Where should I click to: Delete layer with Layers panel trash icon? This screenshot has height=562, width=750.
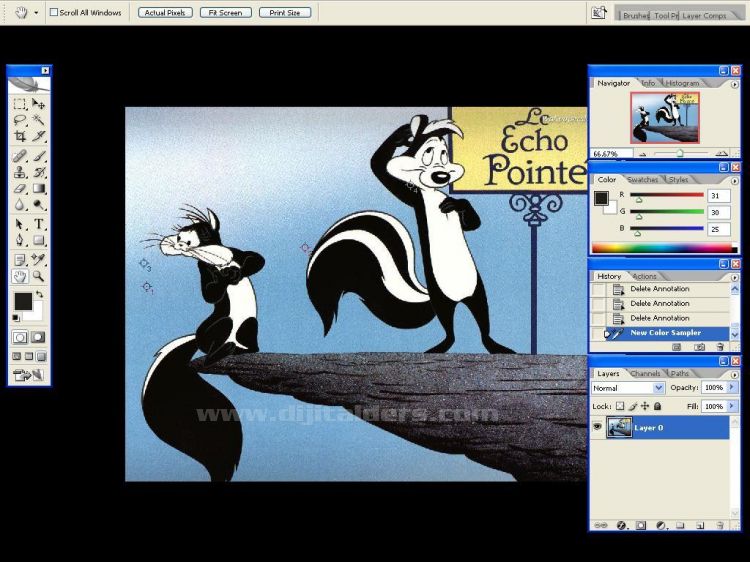coord(720,525)
